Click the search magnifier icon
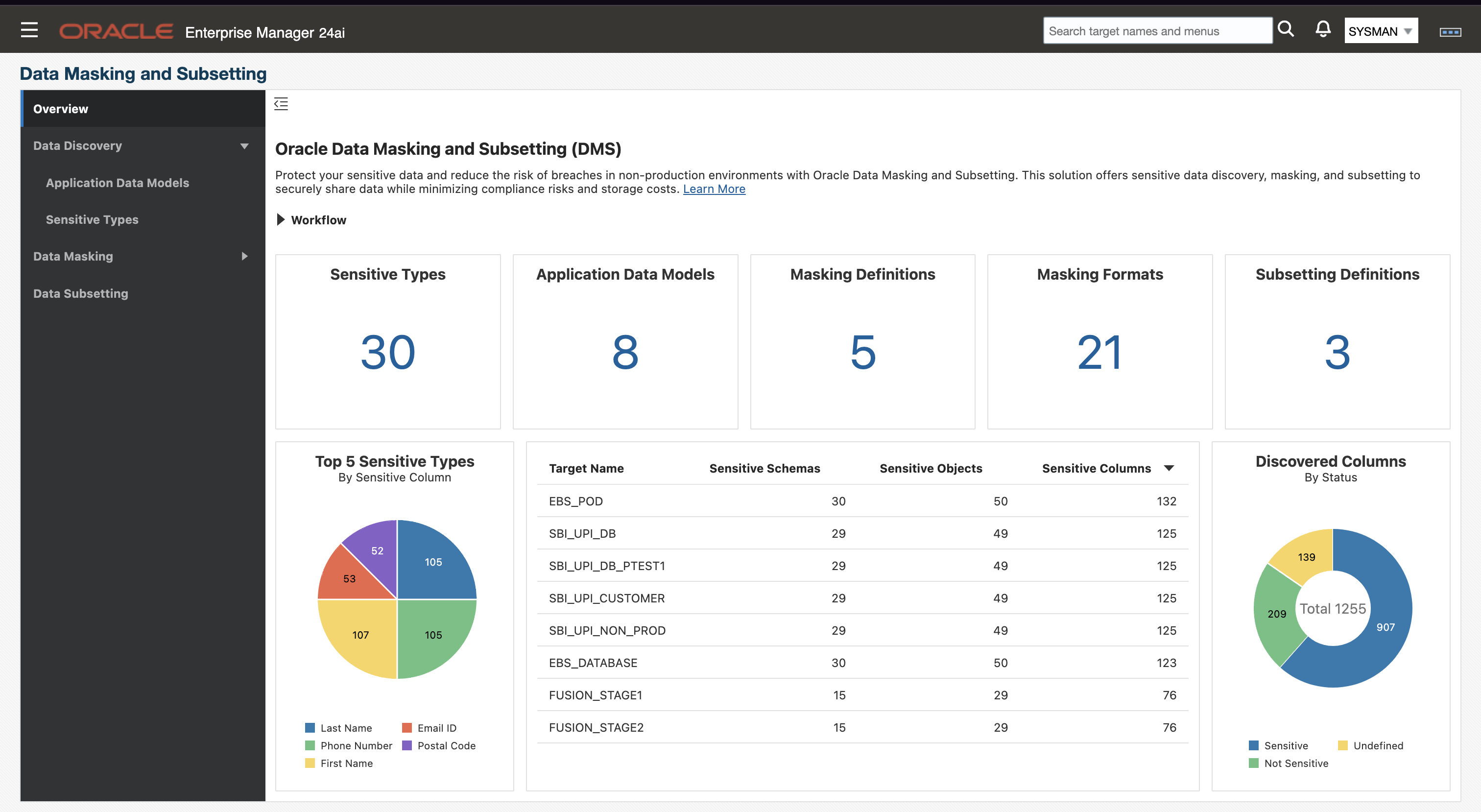Image resolution: width=1481 pixels, height=812 pixels. 1286,29
